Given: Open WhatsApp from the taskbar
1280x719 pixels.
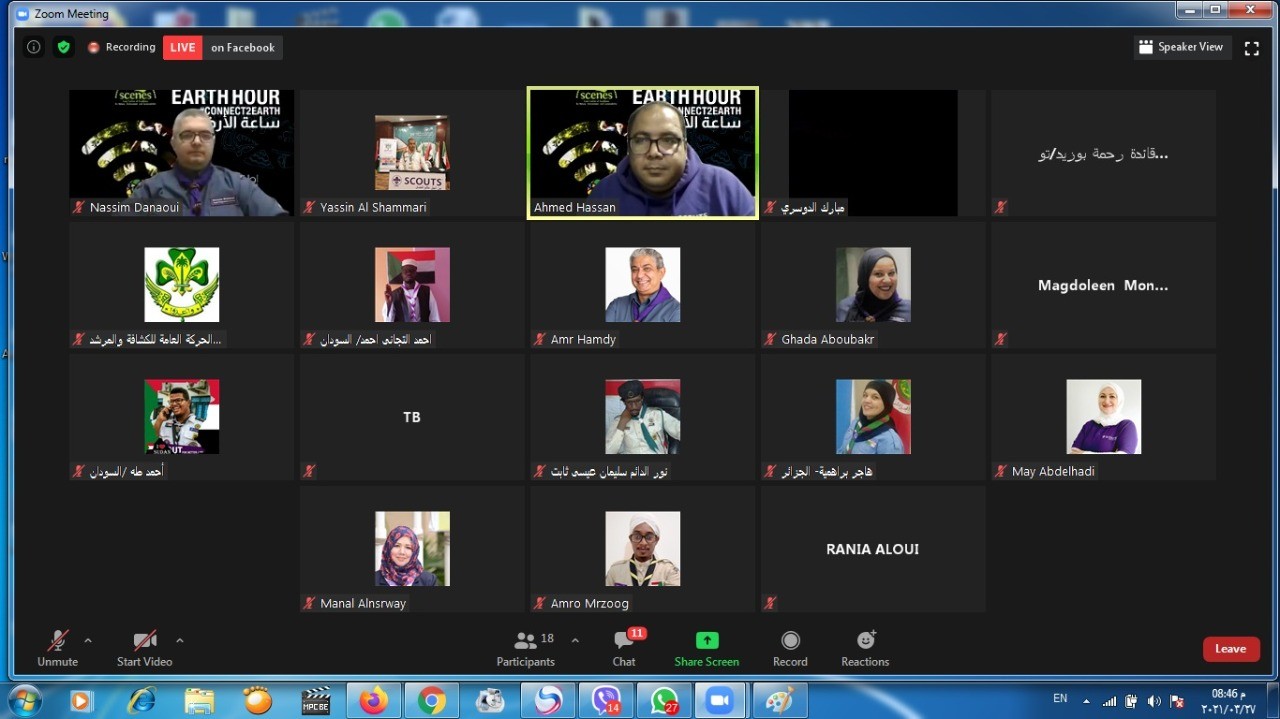Looking at the screenshot, I should click(x=664, y=701).
